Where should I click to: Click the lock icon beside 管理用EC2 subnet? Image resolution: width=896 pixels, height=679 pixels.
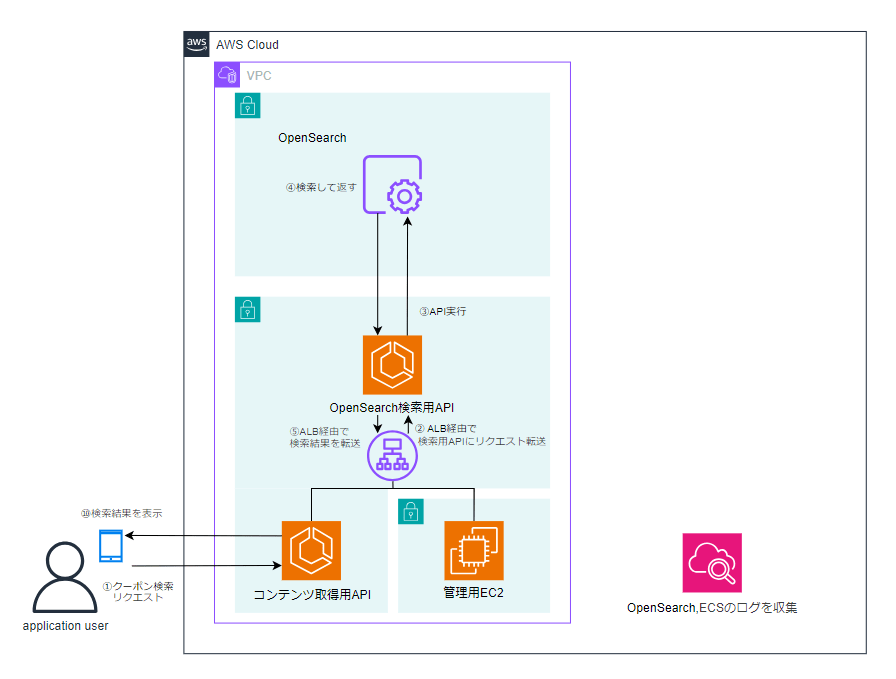[410, 511]
